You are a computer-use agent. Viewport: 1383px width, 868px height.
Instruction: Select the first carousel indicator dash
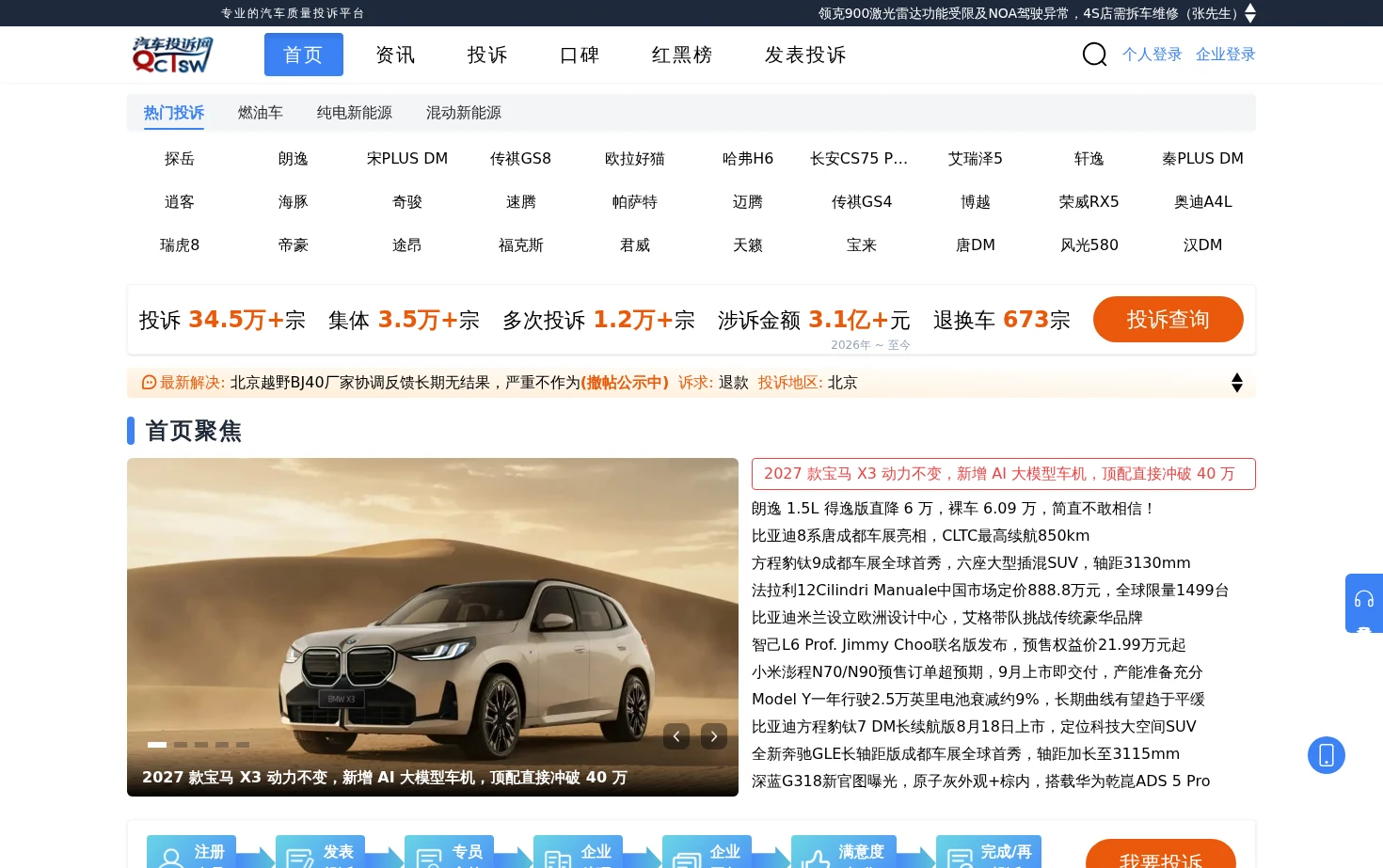pyautogui.click(x=157, y=745)
